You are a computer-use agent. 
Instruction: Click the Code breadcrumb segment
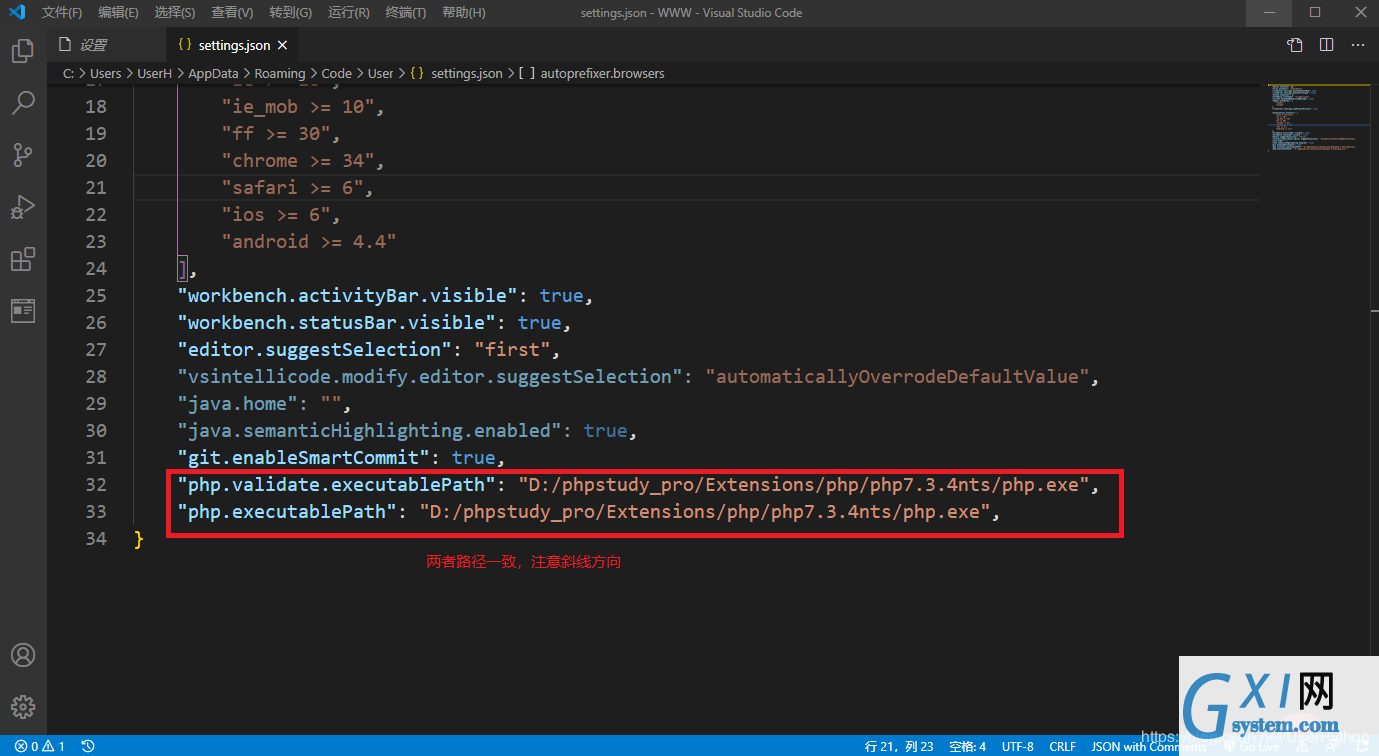336,73
